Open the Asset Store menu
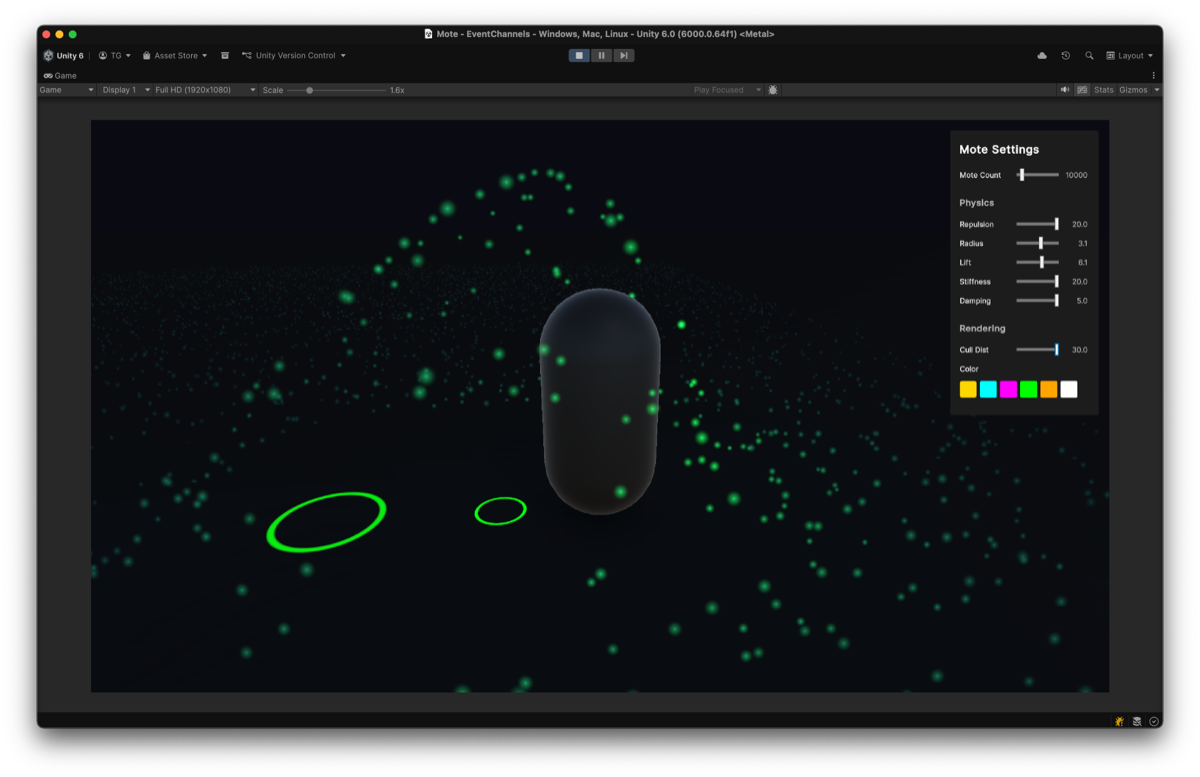Image resolution: width=1200 pixels, height=777 pixels. coord(175,56)
